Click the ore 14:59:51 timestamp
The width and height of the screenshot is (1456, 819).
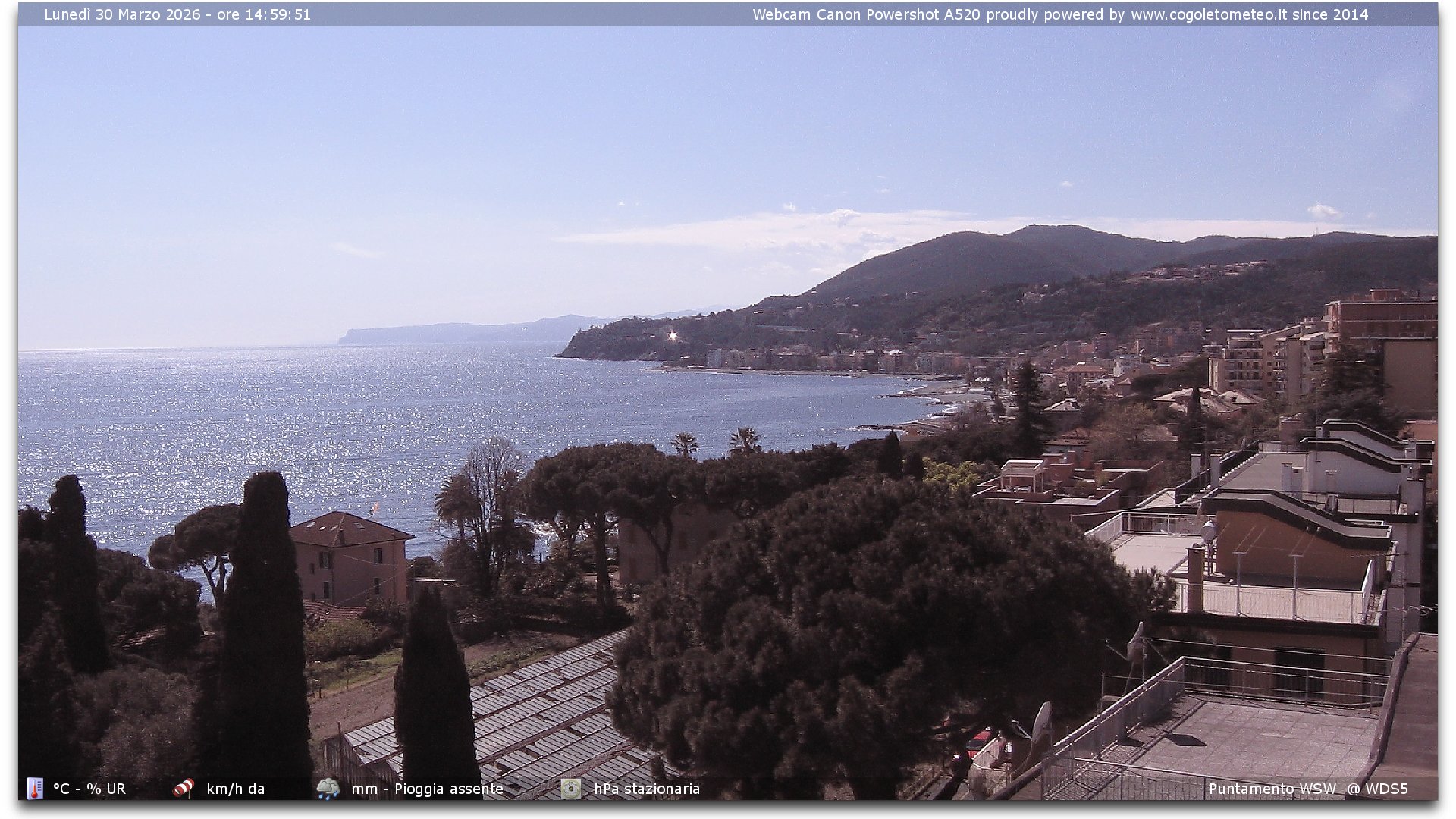point(264,14)
